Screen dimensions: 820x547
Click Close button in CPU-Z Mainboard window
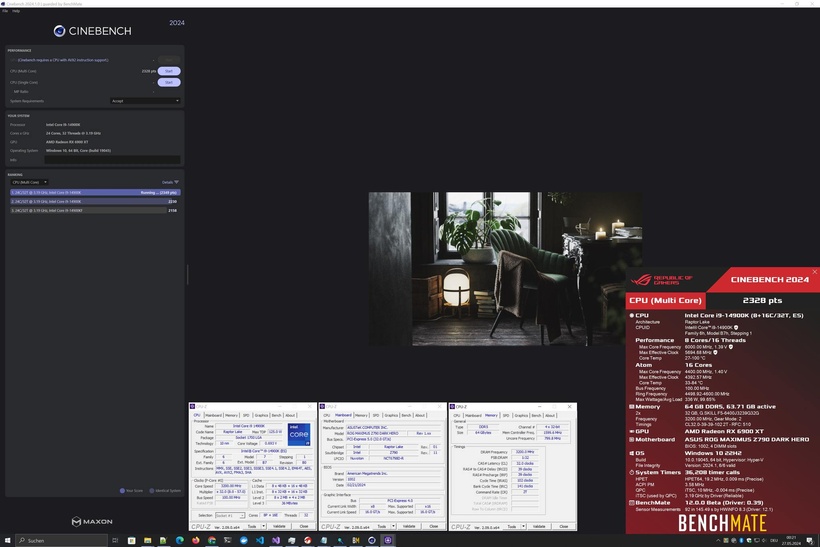click(434, 527)
